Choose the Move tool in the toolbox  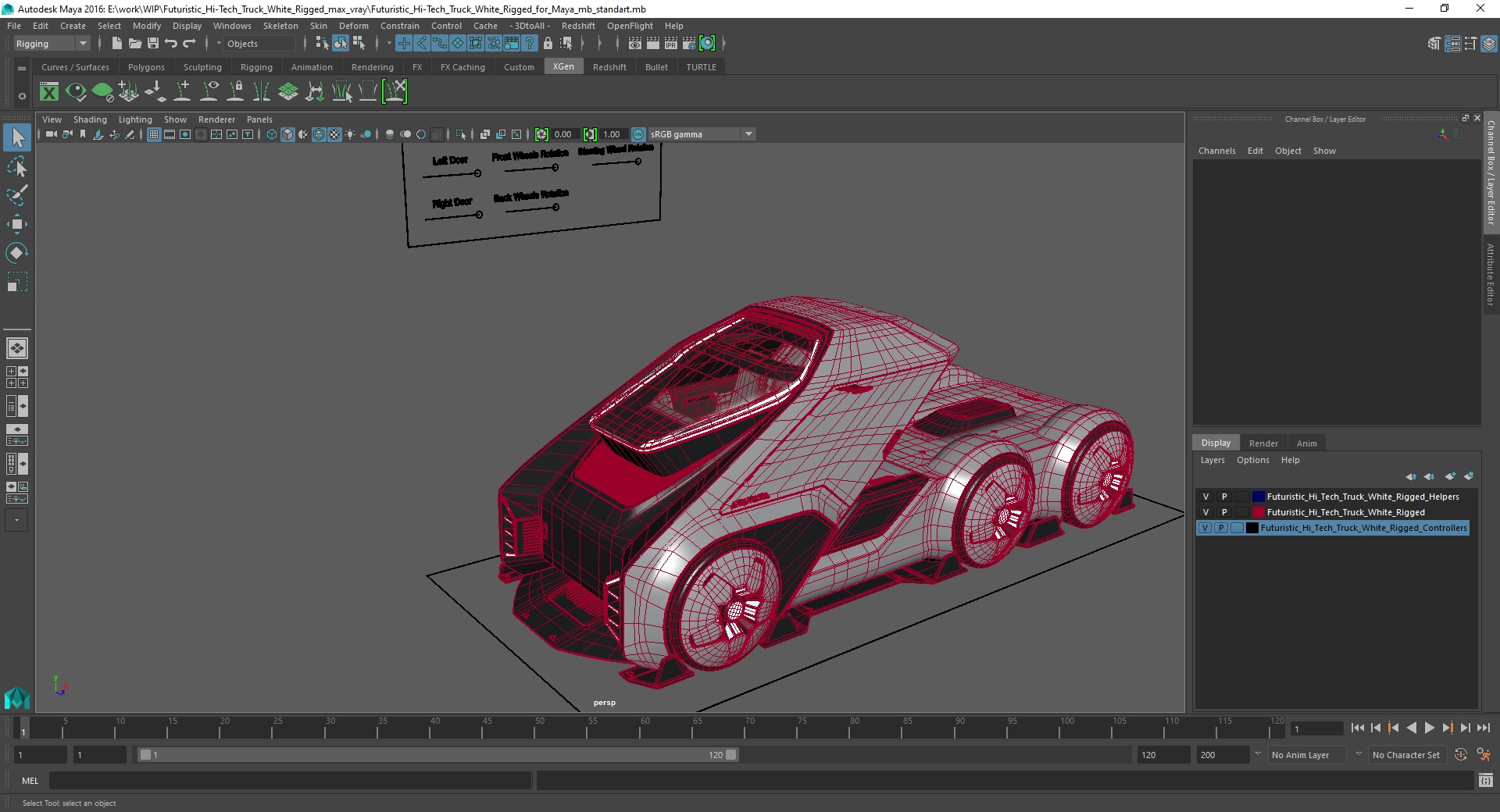point(17,224)
